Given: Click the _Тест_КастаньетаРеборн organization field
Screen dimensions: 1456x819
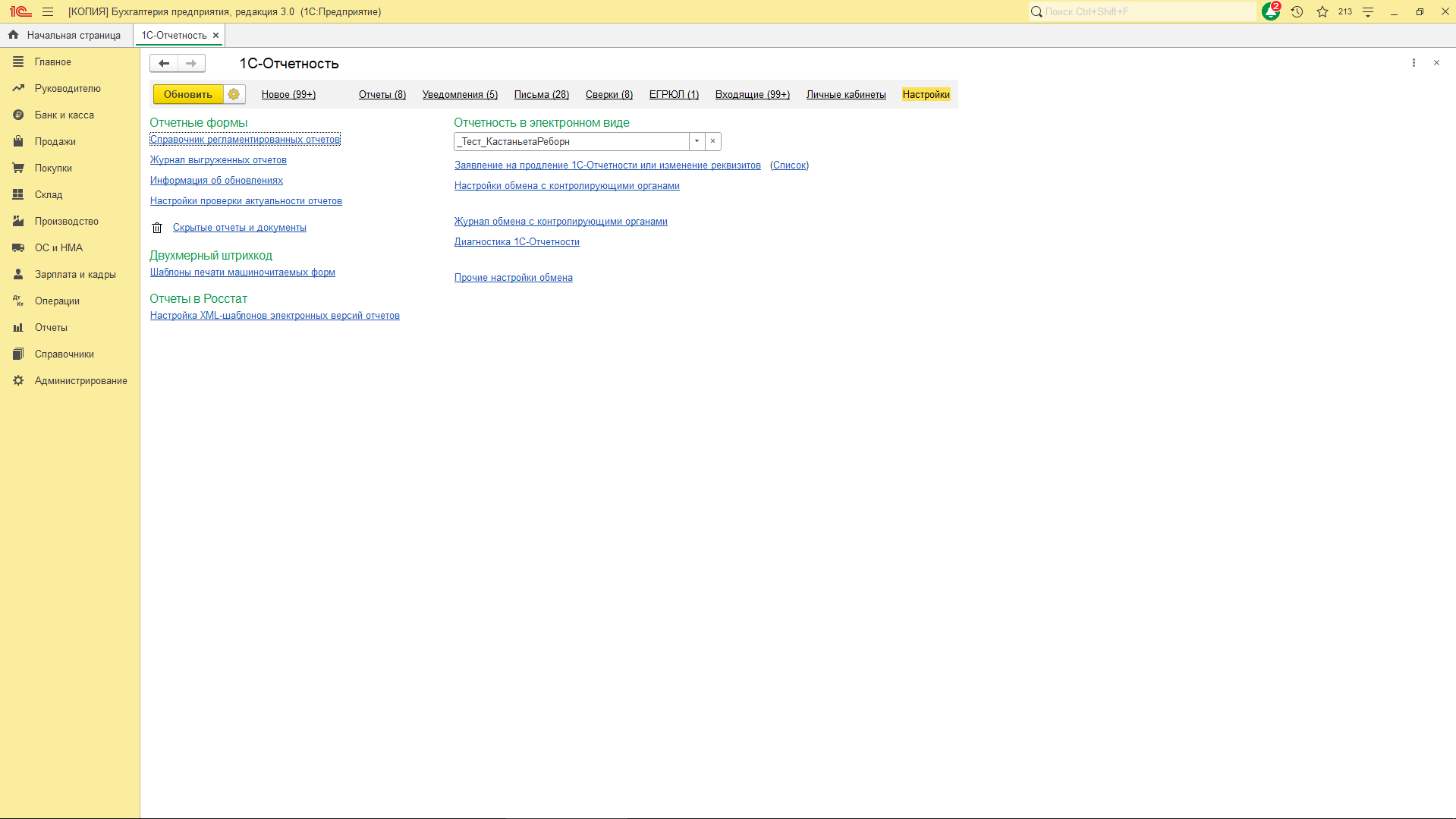Looking at the screenshot, I should pos(572,141).
